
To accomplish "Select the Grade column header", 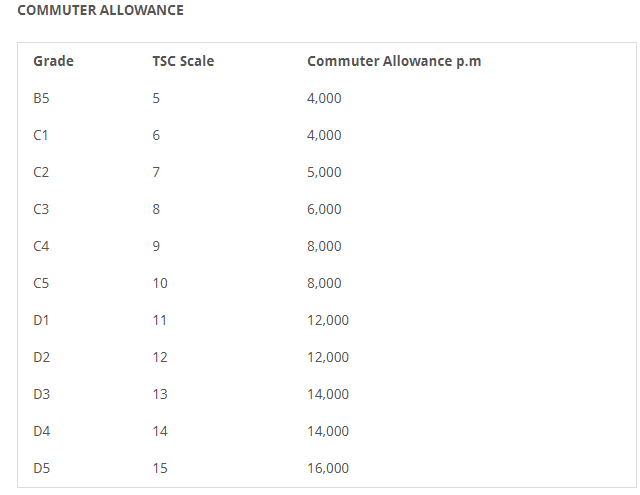I will pos(53,61).
